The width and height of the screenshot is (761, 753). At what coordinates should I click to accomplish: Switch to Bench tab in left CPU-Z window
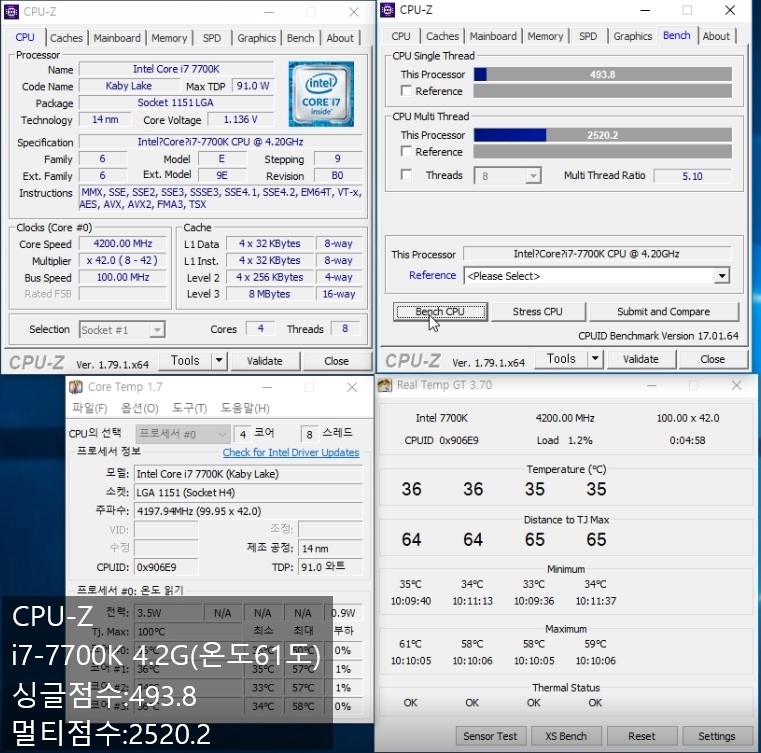pos(300,38)
